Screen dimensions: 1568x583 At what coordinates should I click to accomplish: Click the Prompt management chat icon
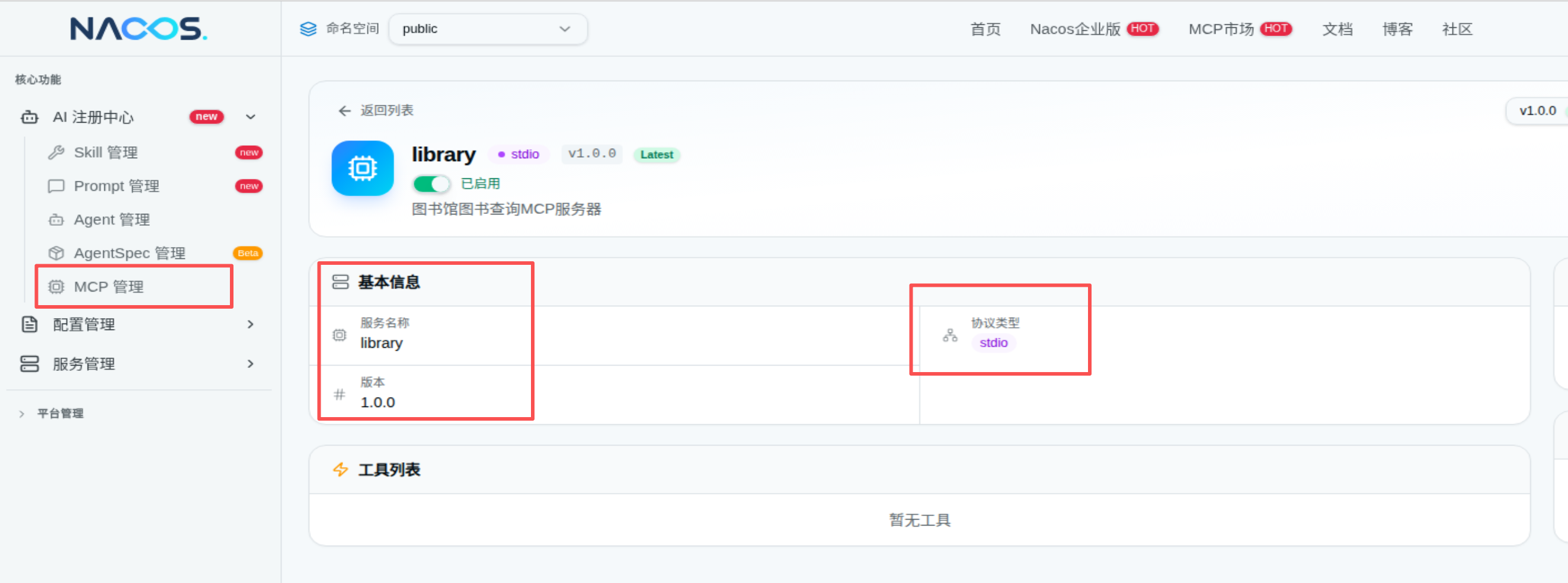tap(56, 185)
